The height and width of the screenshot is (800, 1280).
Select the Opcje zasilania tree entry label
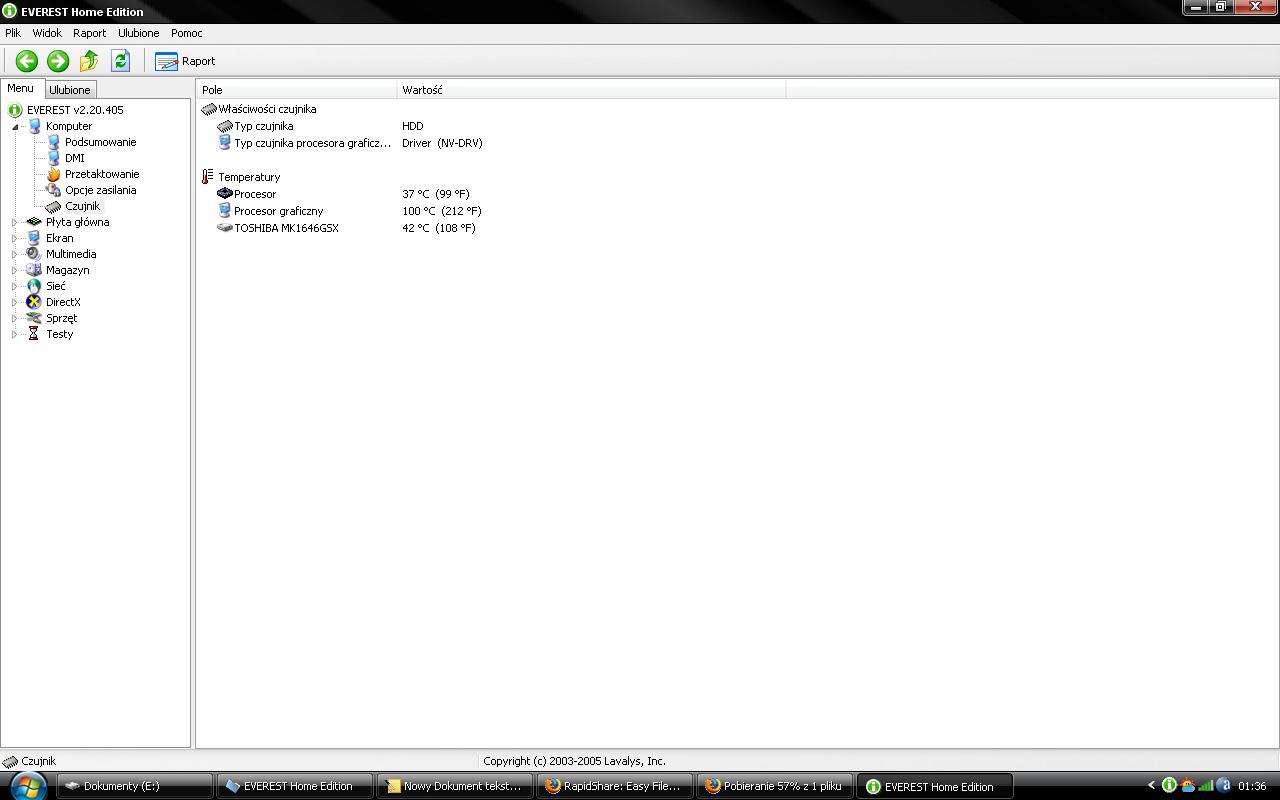click(x=101, y=190)
